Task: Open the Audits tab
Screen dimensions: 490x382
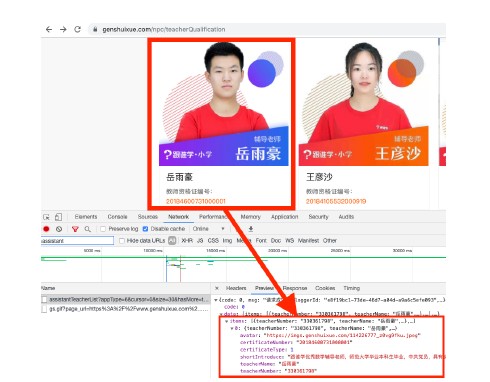Action: (346, 217)
